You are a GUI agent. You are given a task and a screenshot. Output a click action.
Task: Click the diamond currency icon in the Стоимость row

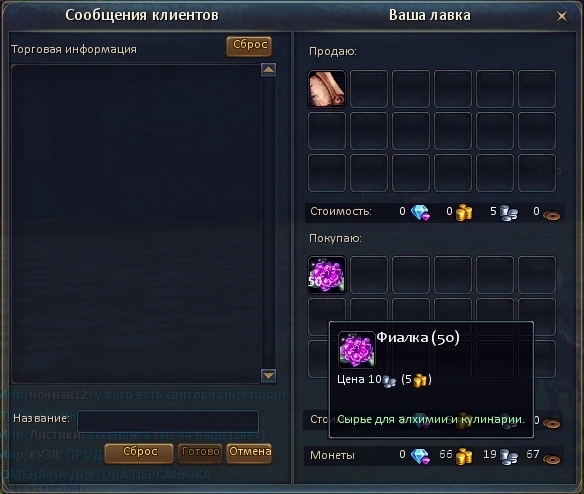(x=420, y=213)
